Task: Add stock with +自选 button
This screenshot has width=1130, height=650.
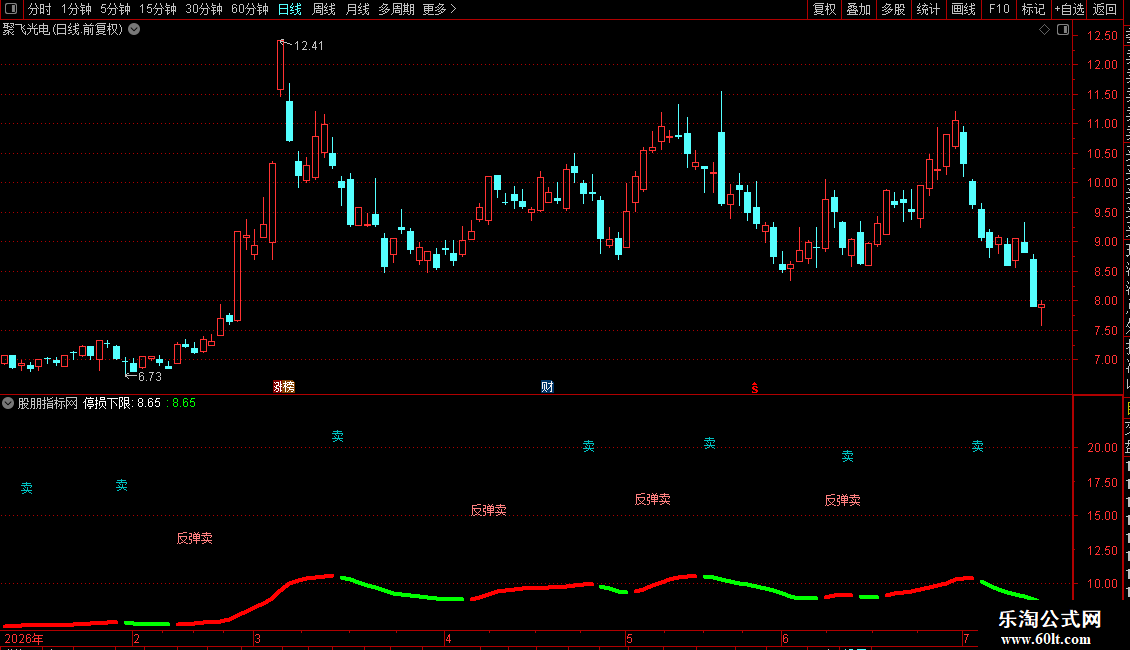Action: point(1069,9)
